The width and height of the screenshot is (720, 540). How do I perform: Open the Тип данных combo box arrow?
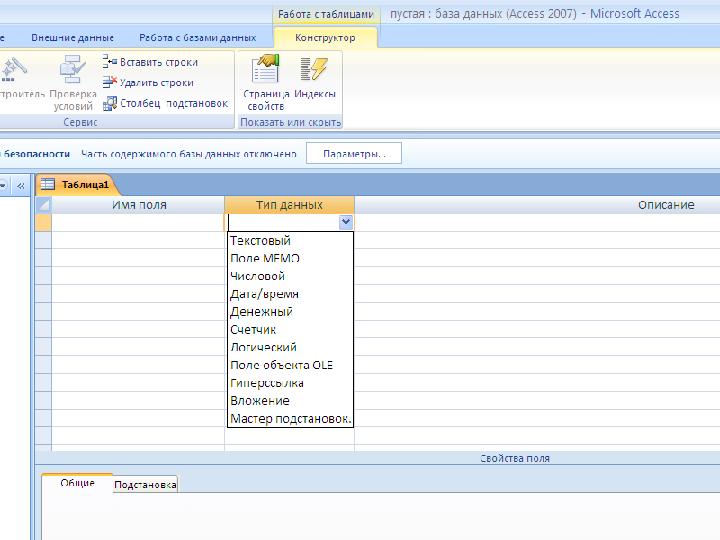point(346,222)
